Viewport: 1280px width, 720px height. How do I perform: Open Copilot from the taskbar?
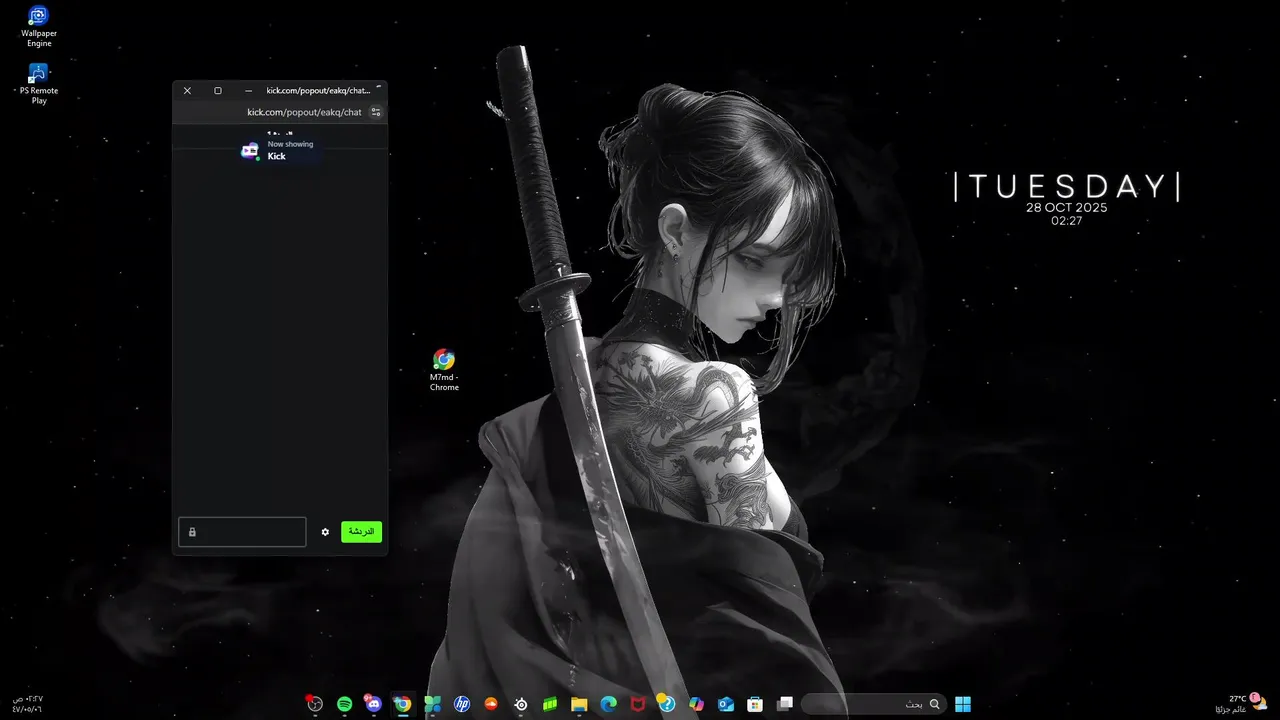point(697,704)
